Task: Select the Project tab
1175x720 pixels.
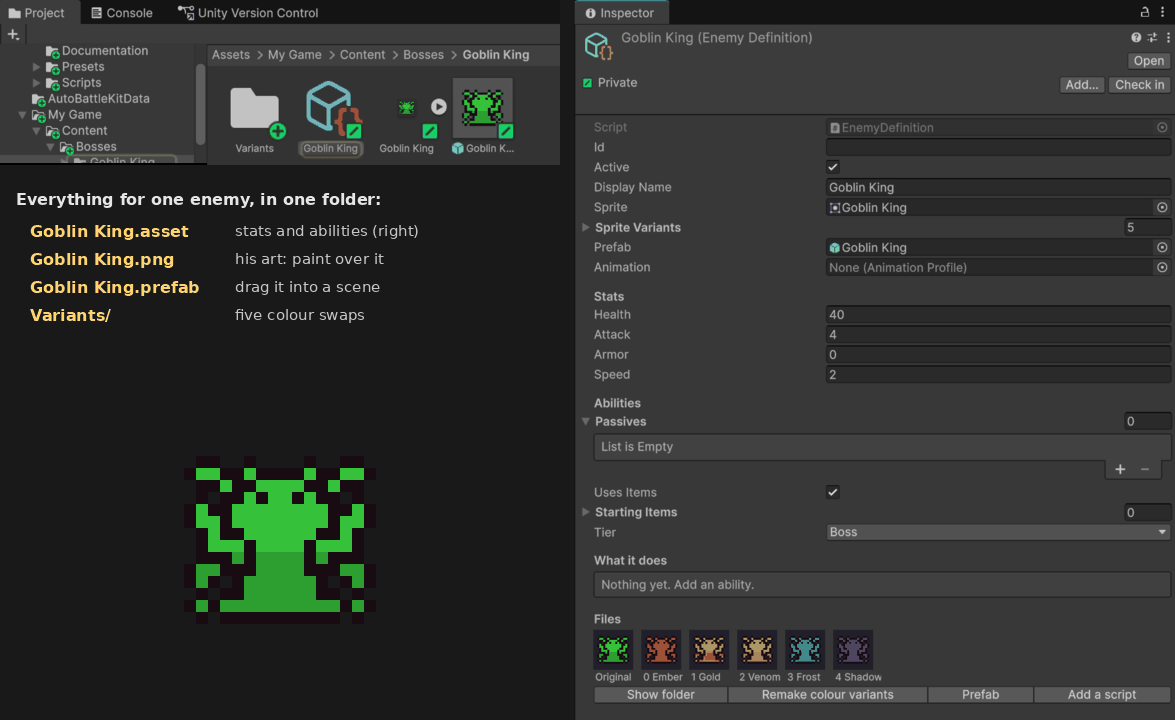Action: click(37, 13)
